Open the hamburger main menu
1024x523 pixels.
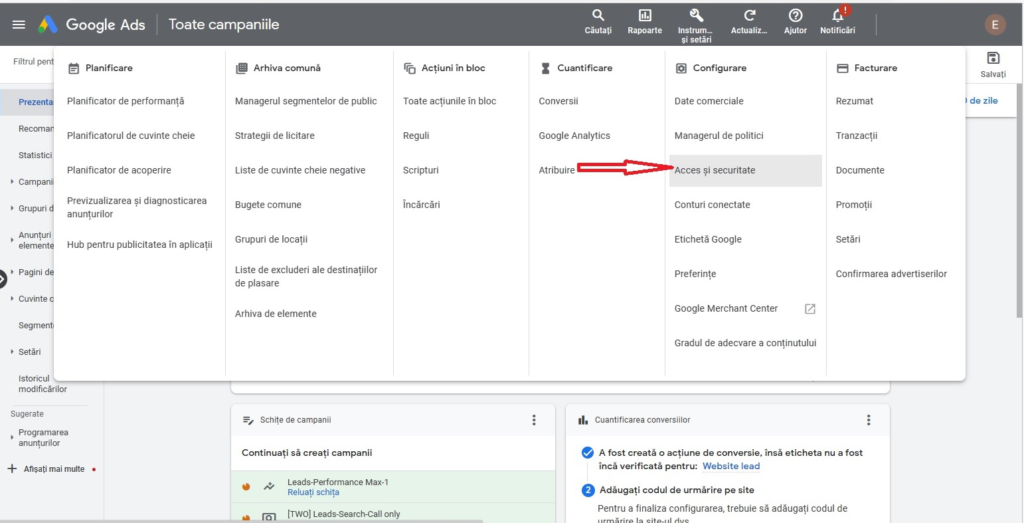pos(19,25)
